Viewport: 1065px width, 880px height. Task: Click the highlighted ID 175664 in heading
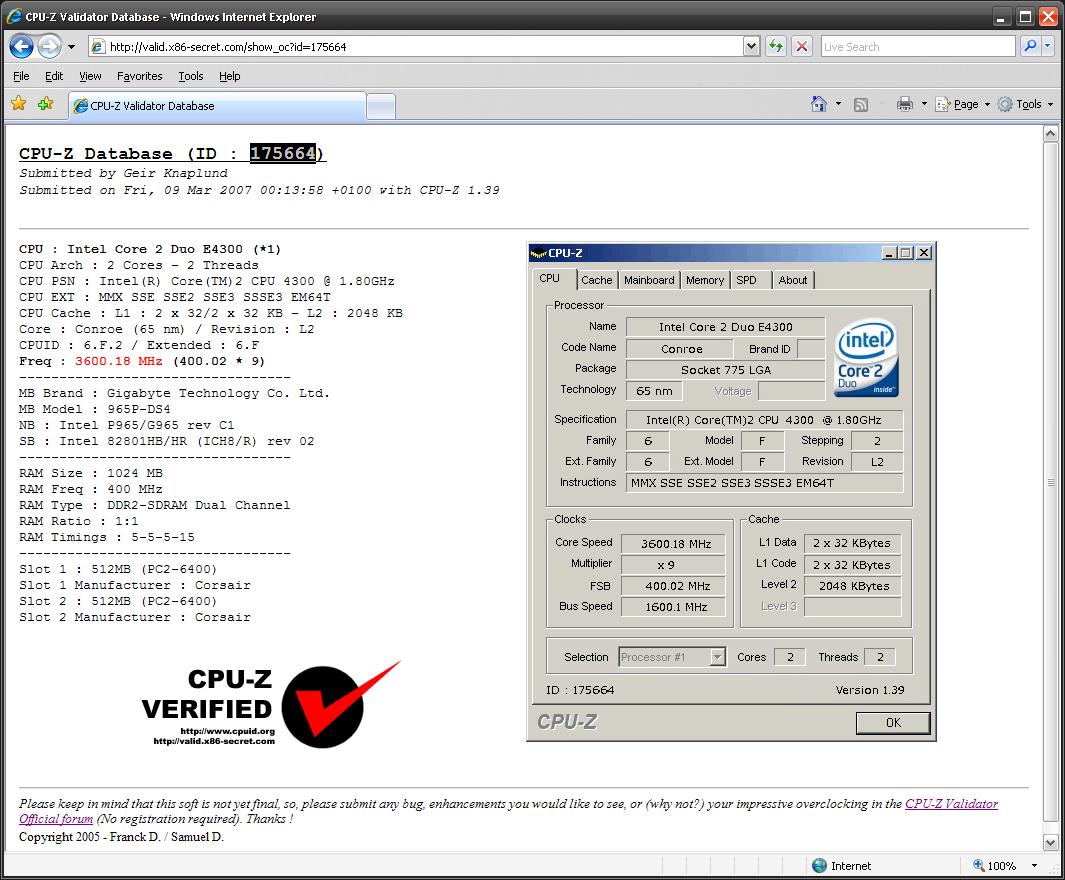click(x=283, y=153)
